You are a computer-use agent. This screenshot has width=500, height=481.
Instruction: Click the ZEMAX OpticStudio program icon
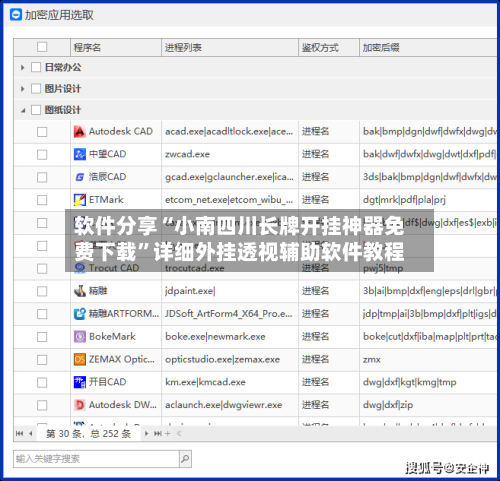(79, 359)
